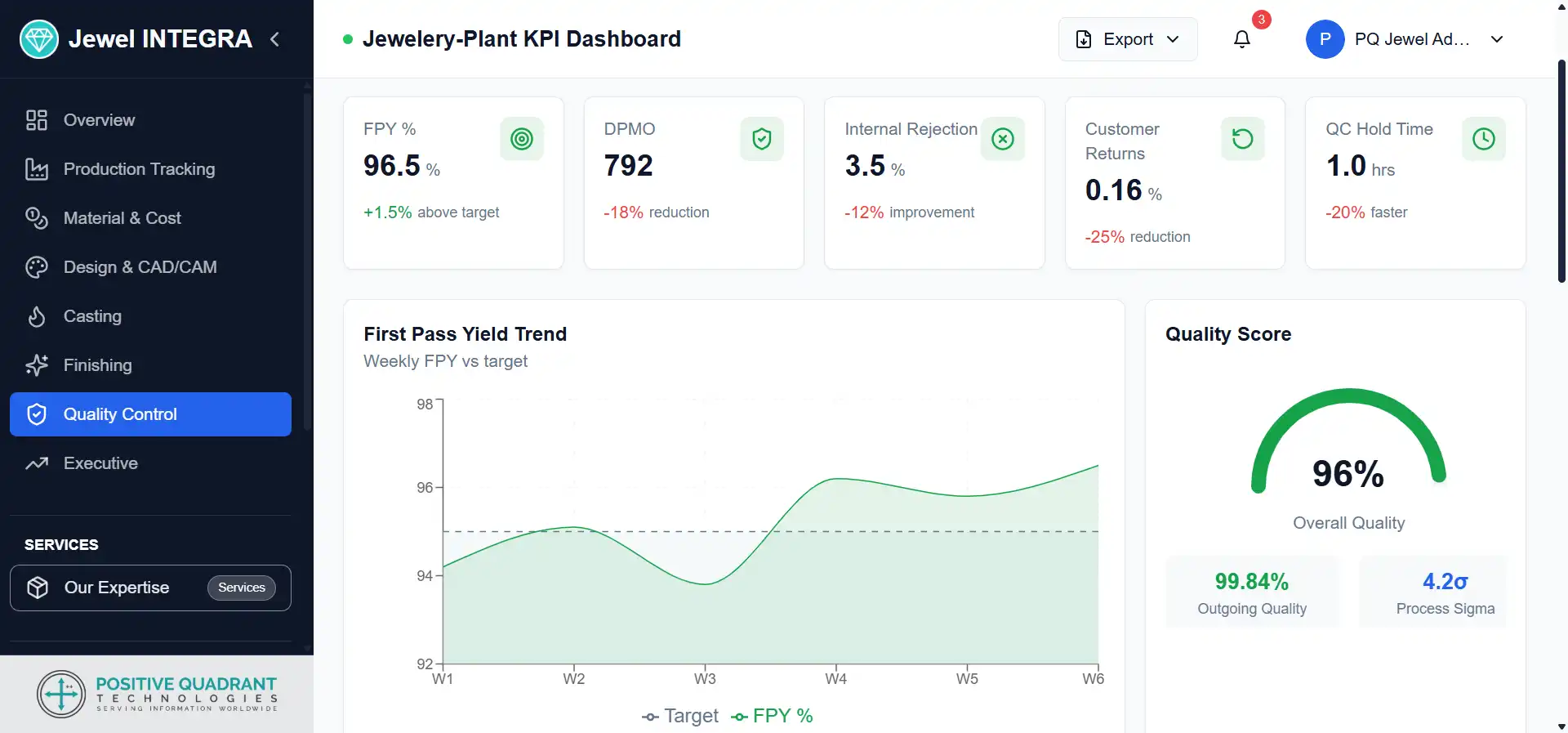This screenshot has width=1568, height=733.
Task: Click the Customer Returns refresh icon
Action: pyautogui.click(x=1242, y=139)
